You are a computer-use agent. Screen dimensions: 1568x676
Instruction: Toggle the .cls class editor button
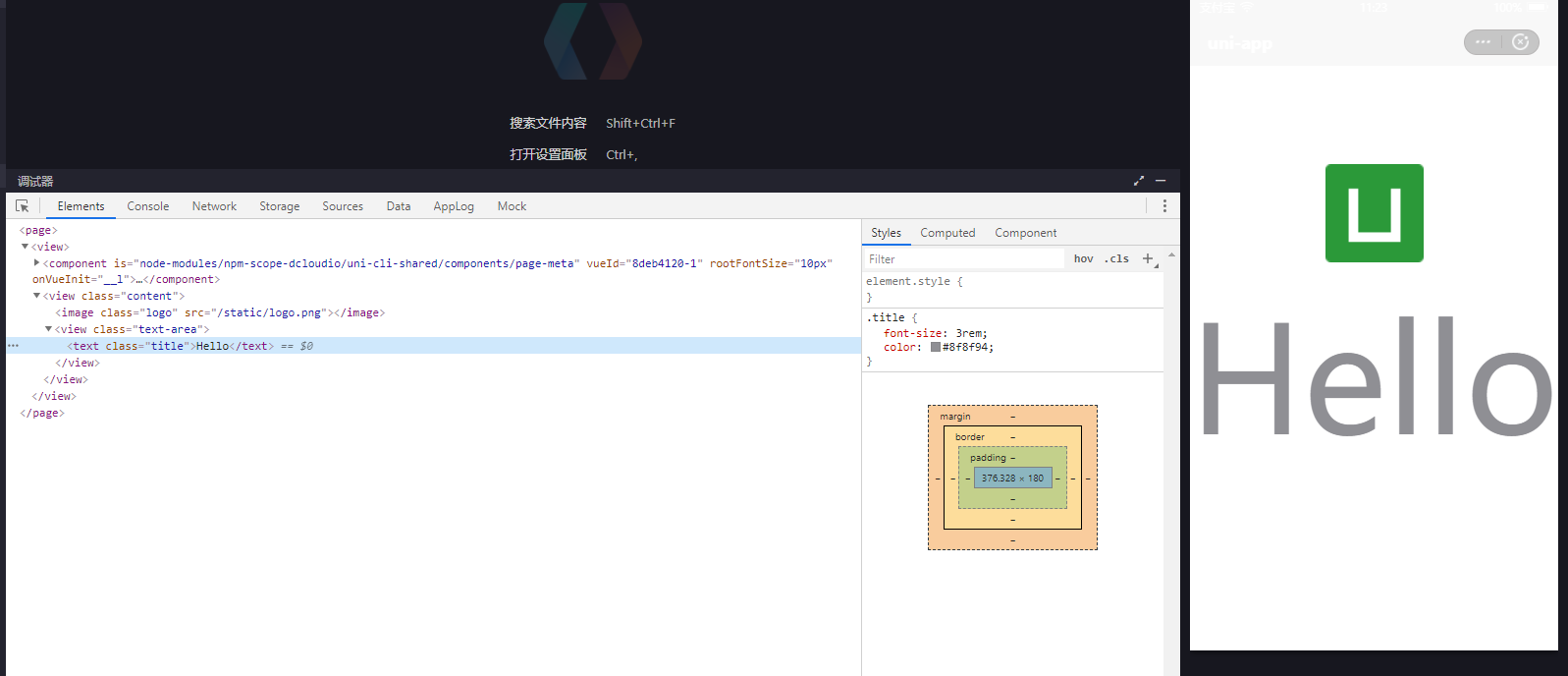(1116, 258)
